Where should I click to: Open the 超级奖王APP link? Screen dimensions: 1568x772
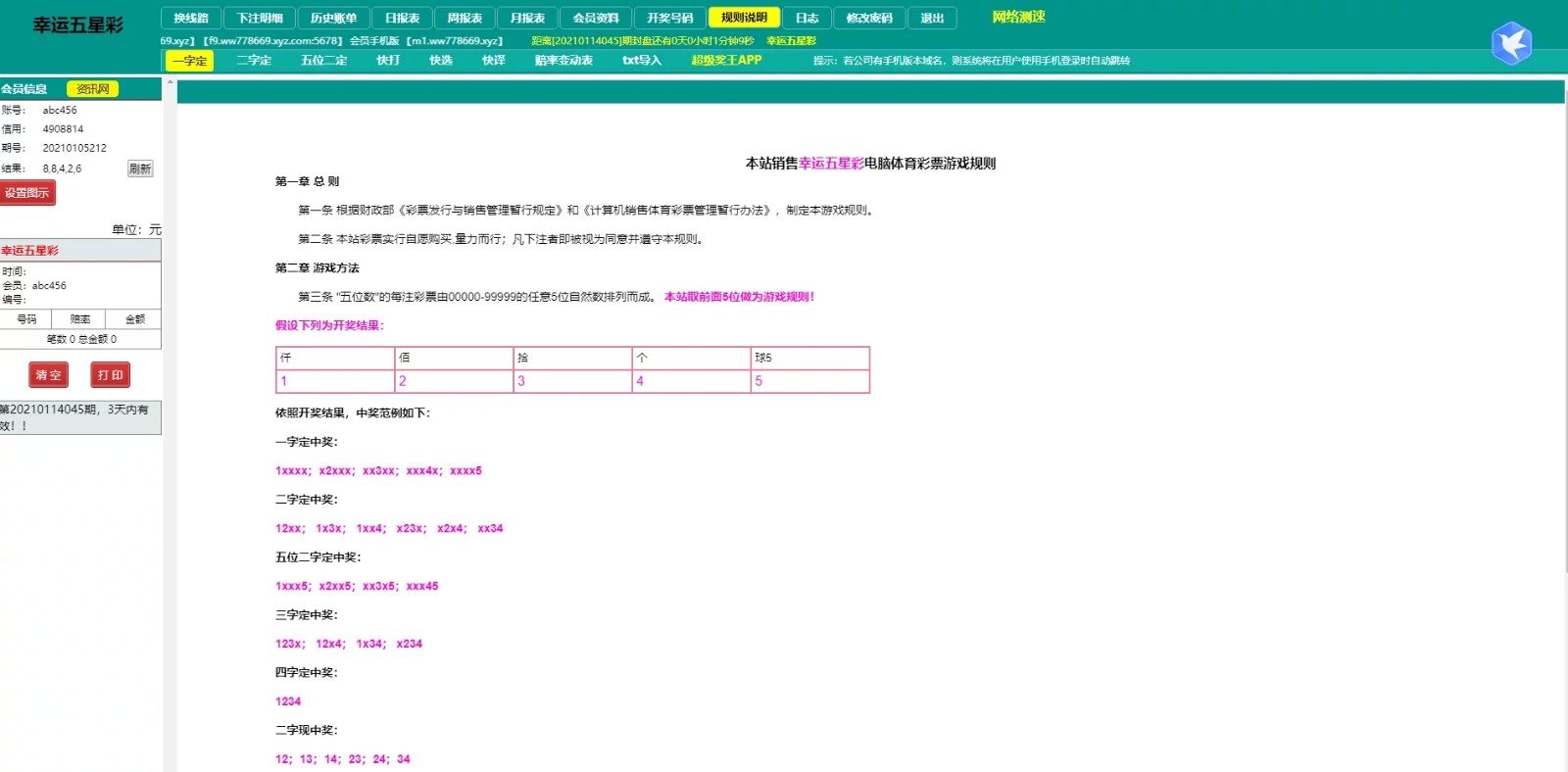[726, 61]
